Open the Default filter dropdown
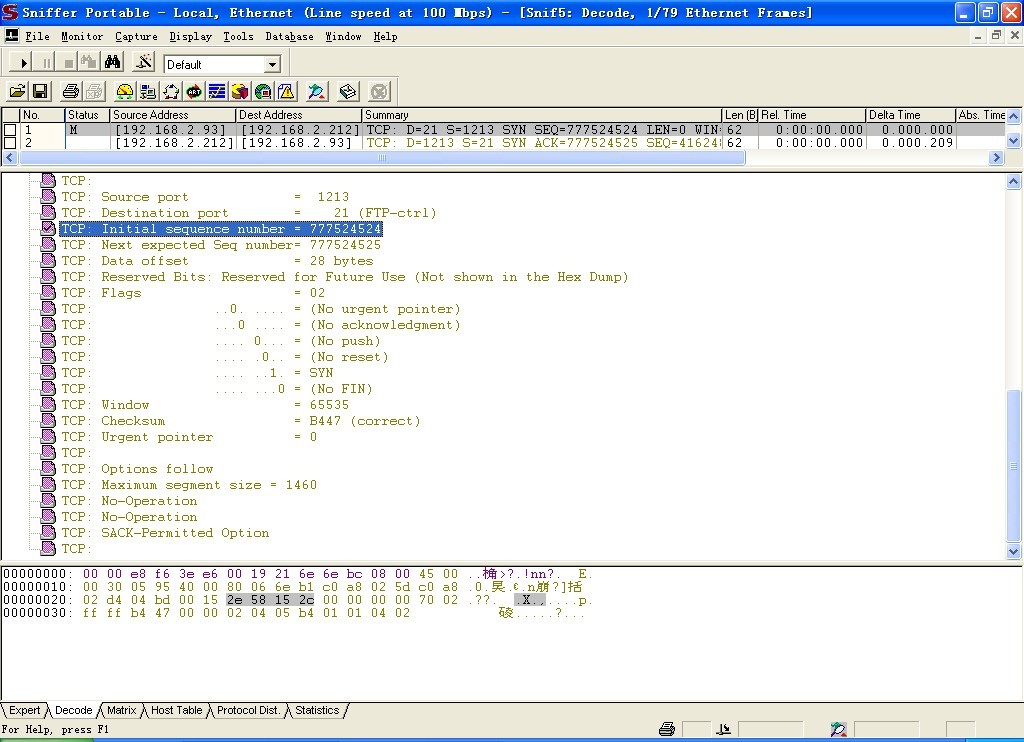Viewport: 1024px width, 742px height. (272, 64)
